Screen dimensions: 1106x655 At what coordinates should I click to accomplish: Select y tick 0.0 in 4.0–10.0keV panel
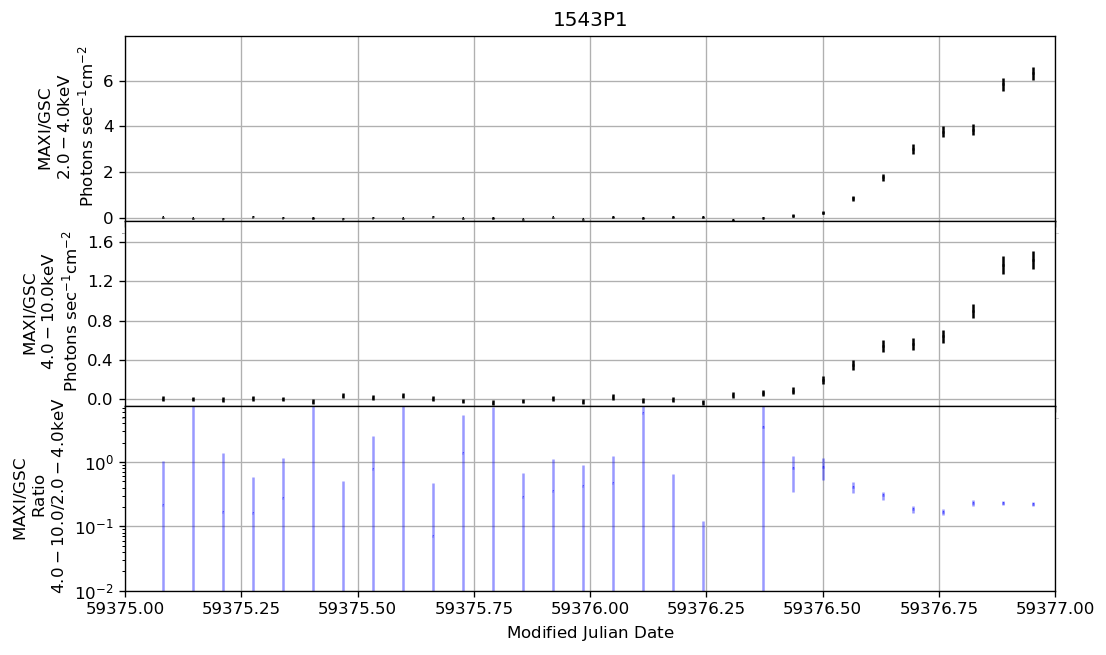[x=99, y=399]
